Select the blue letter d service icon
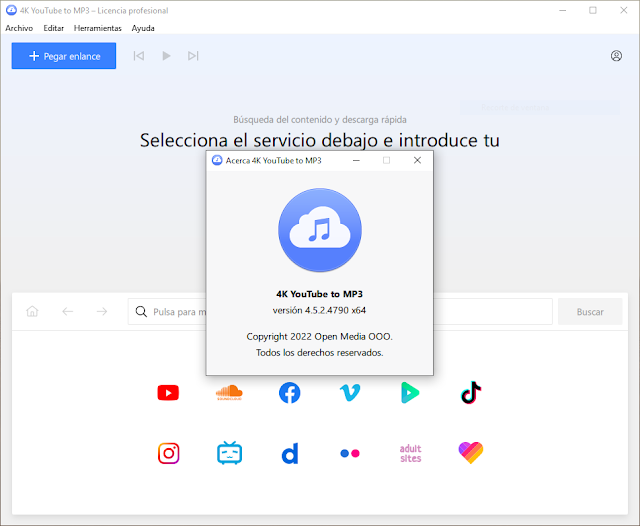640x526 pixels. click(290, 453)
